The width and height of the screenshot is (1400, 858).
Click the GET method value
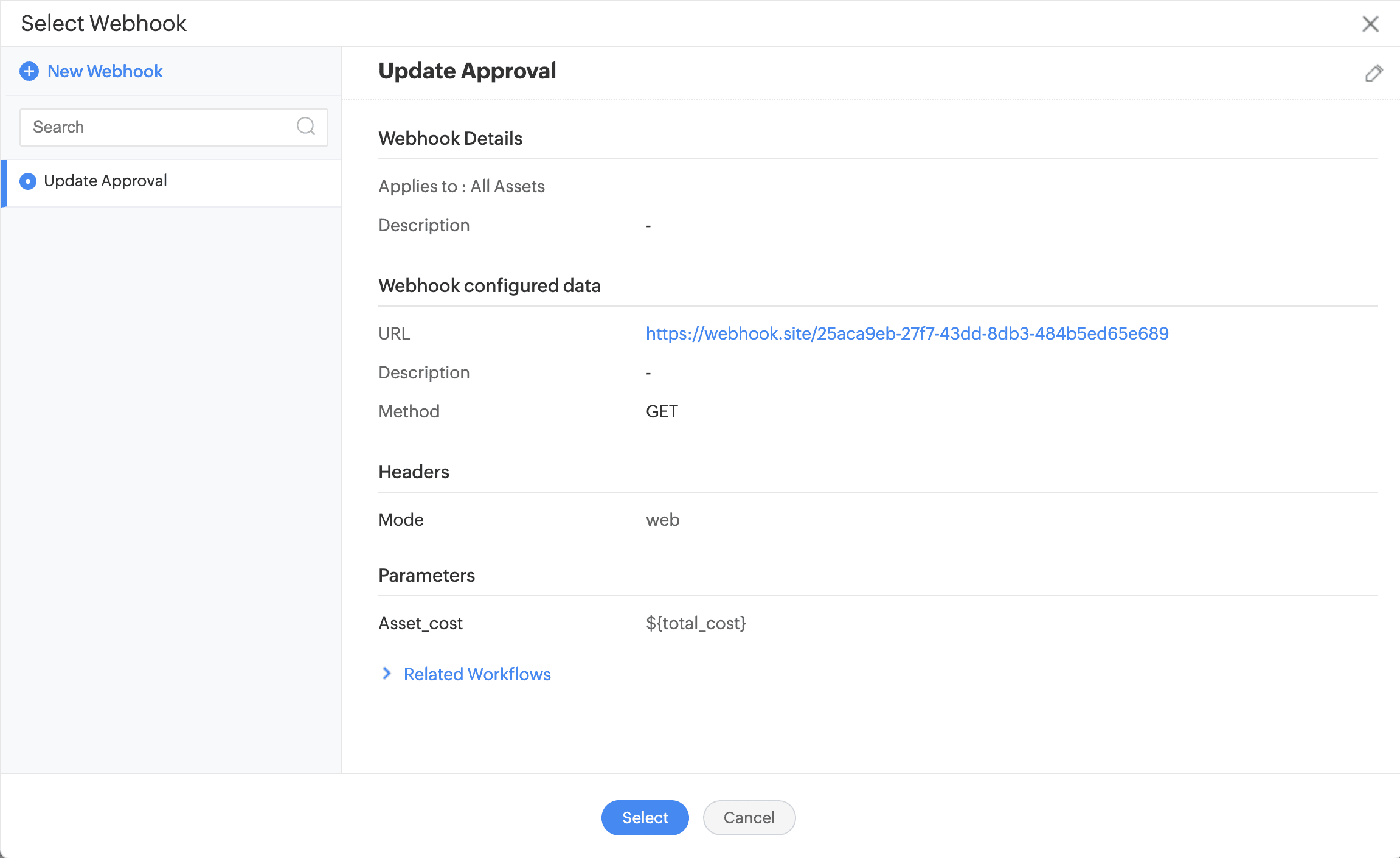[x=661, y=411]
